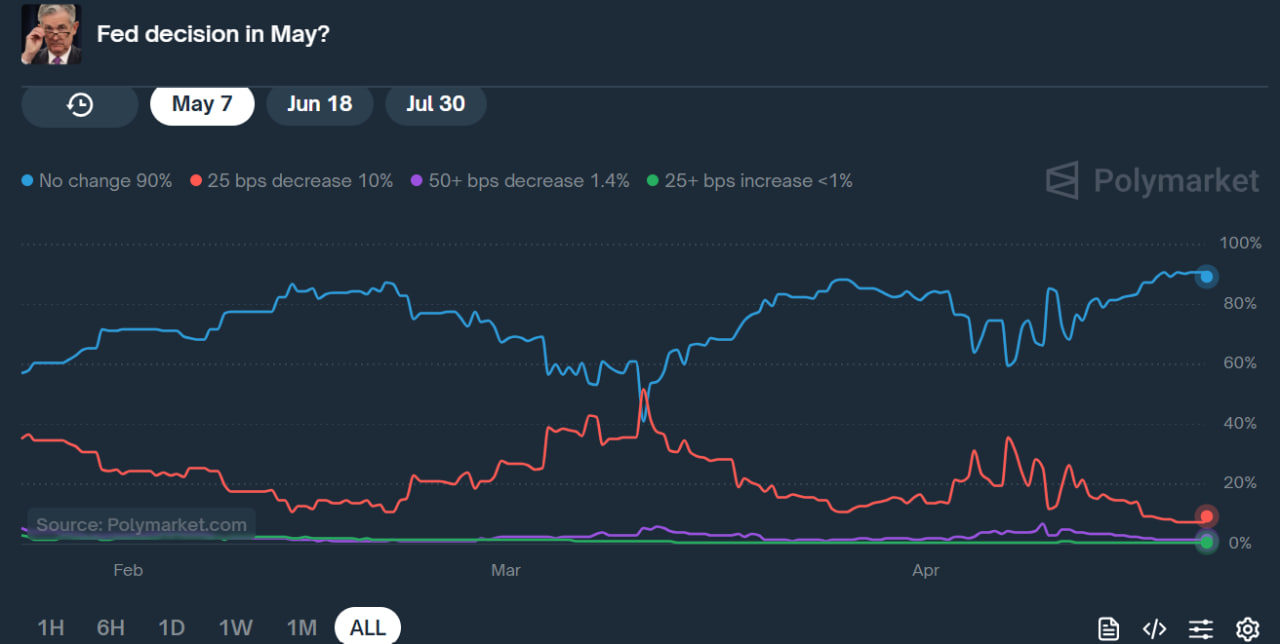Choose the 1W time range
This screenshot has width=1280, height=644.
tap(236, 628)
